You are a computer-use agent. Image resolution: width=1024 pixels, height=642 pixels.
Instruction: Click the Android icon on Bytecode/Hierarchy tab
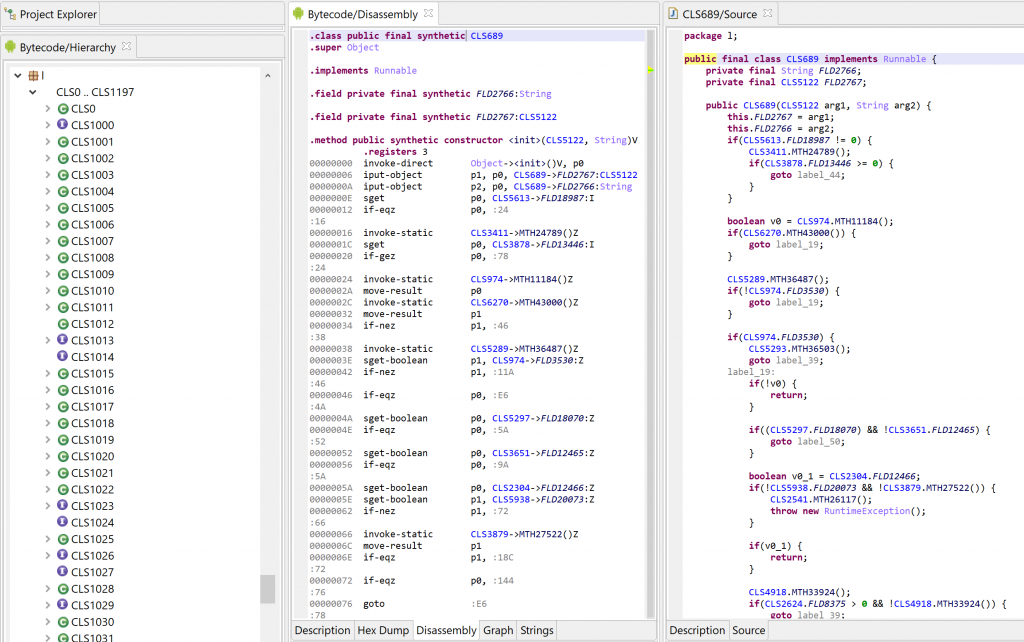click(10, 47)
